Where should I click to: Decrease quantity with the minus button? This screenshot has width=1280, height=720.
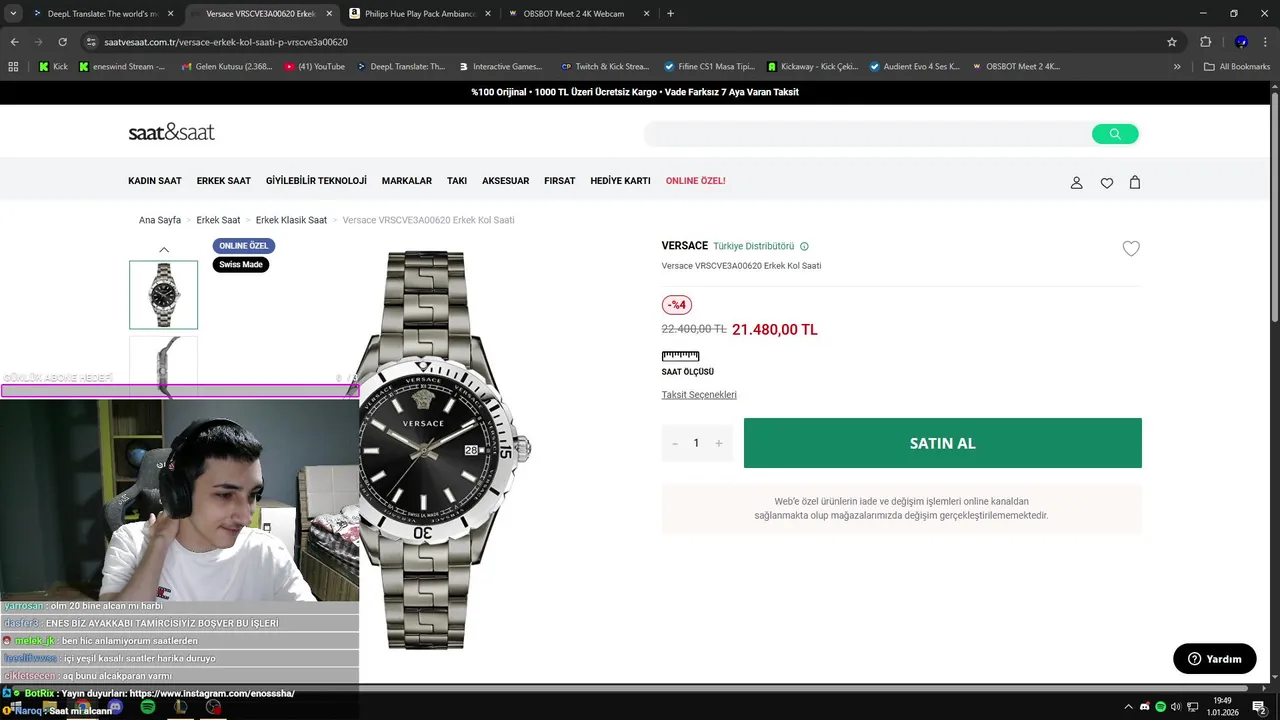point(675,443)
